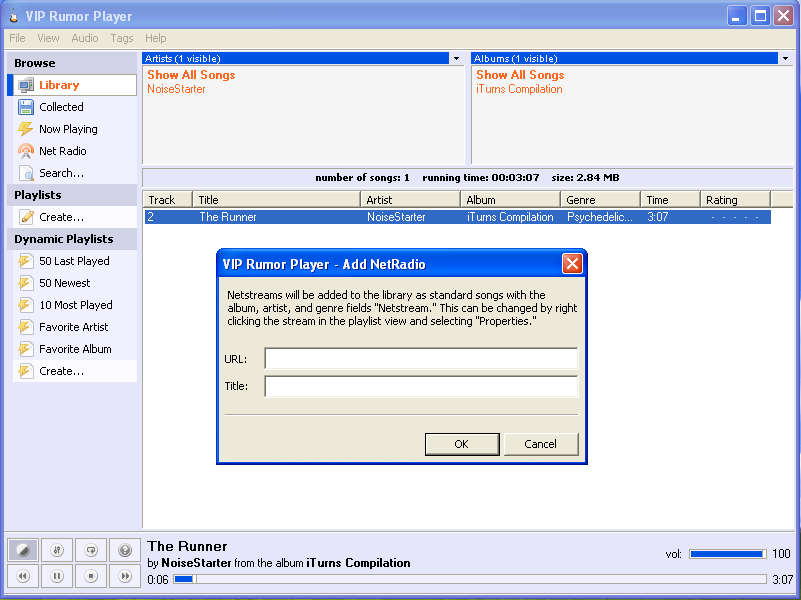Viewport: 801px width, 600px height.
Task: Click the rating dashes in The Runner row
Action: [x=735, y=218]
